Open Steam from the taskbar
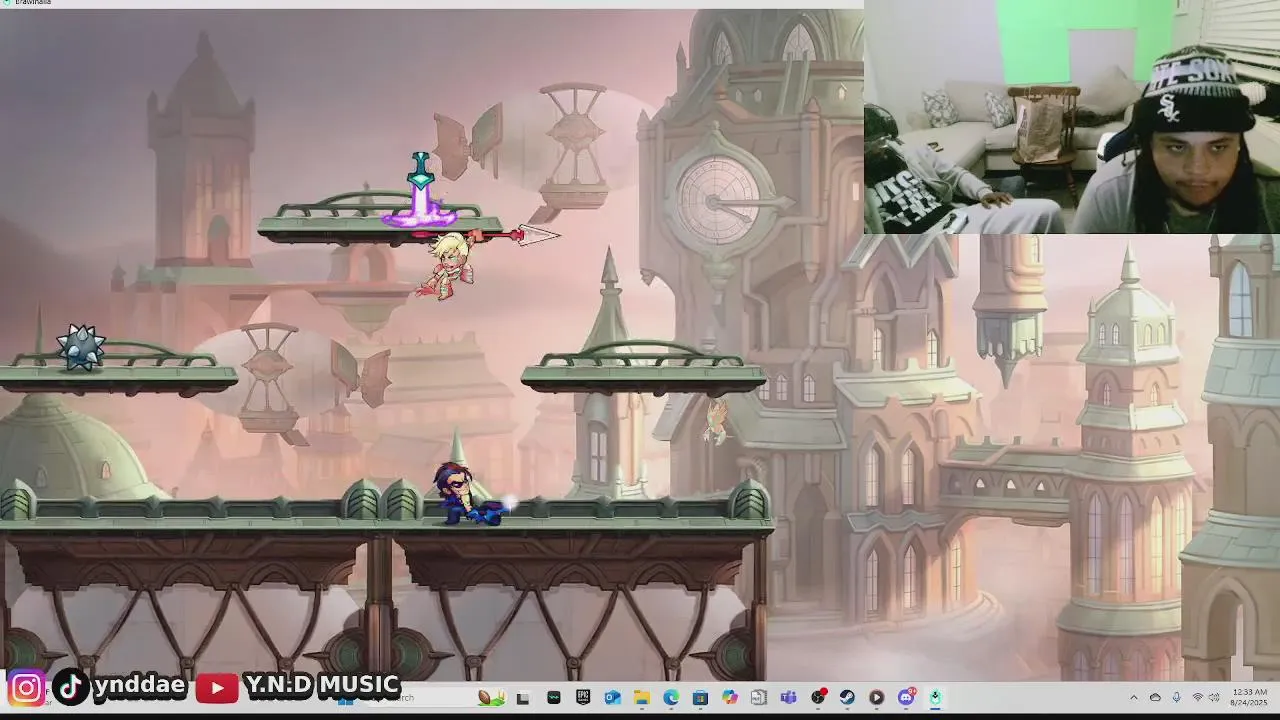The image size is (1280, 720). 847,697
